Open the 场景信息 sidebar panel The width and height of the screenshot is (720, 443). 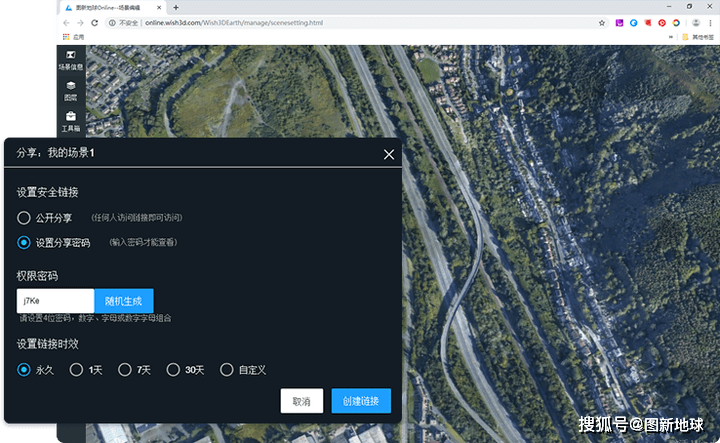pyautogui.click(x=70, y=60)
